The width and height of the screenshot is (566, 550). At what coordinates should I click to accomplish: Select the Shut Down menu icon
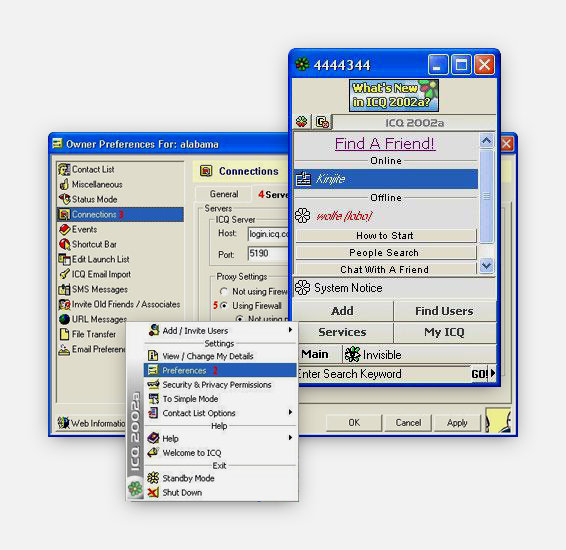click(153, 492)
